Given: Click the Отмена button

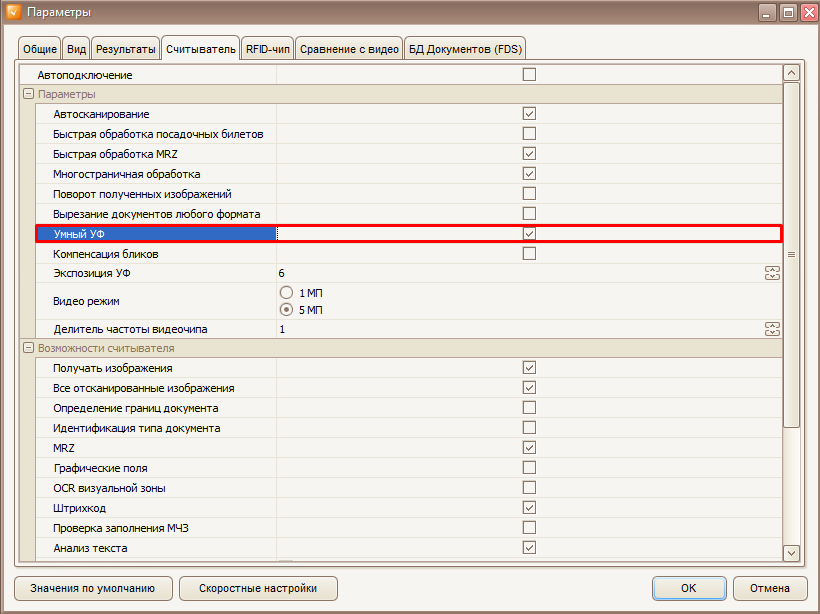Looking at the screenshot, I should pyautogui.click(x=770, y=588).
